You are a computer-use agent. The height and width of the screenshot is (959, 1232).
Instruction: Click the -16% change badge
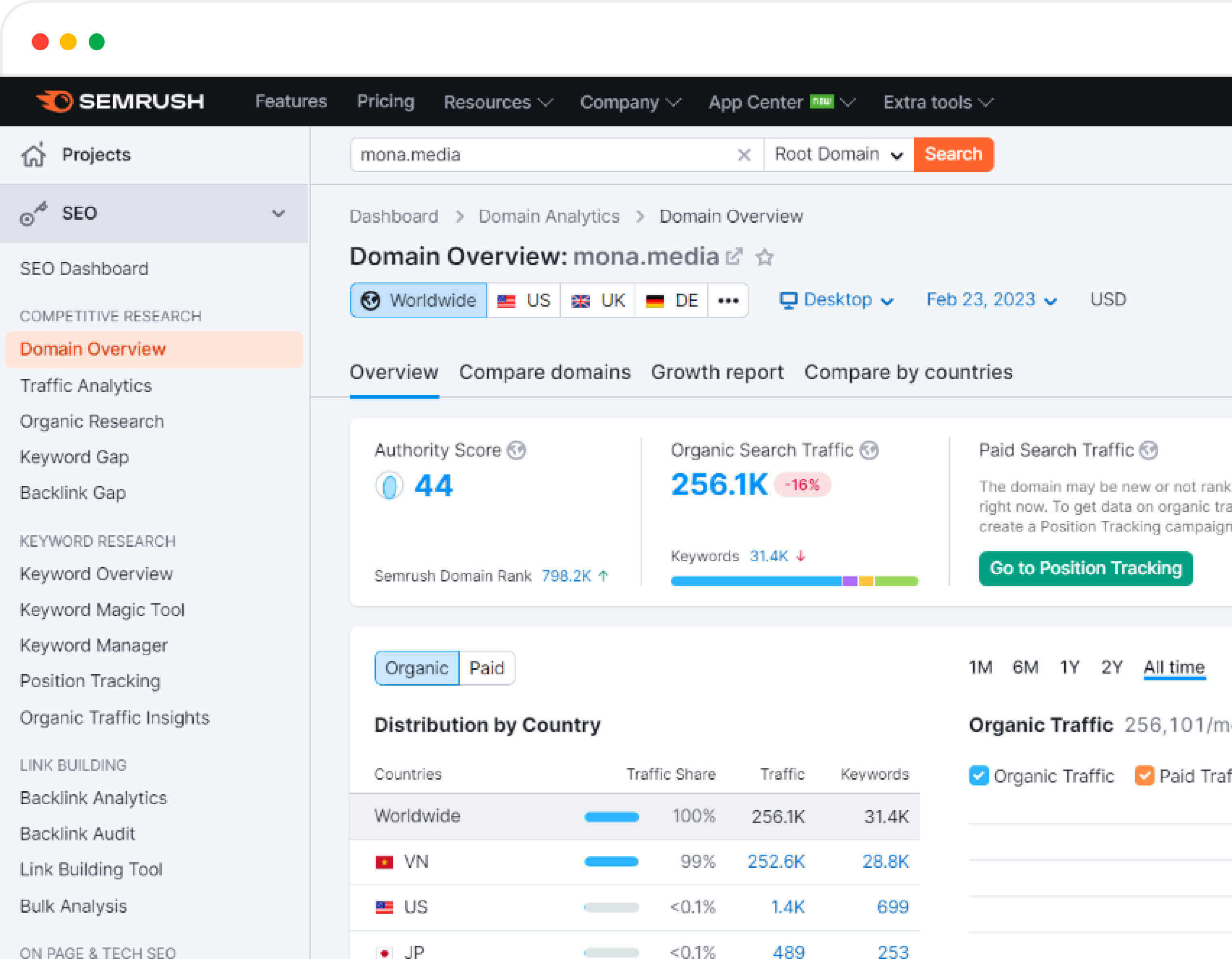(x=802, y=485)
